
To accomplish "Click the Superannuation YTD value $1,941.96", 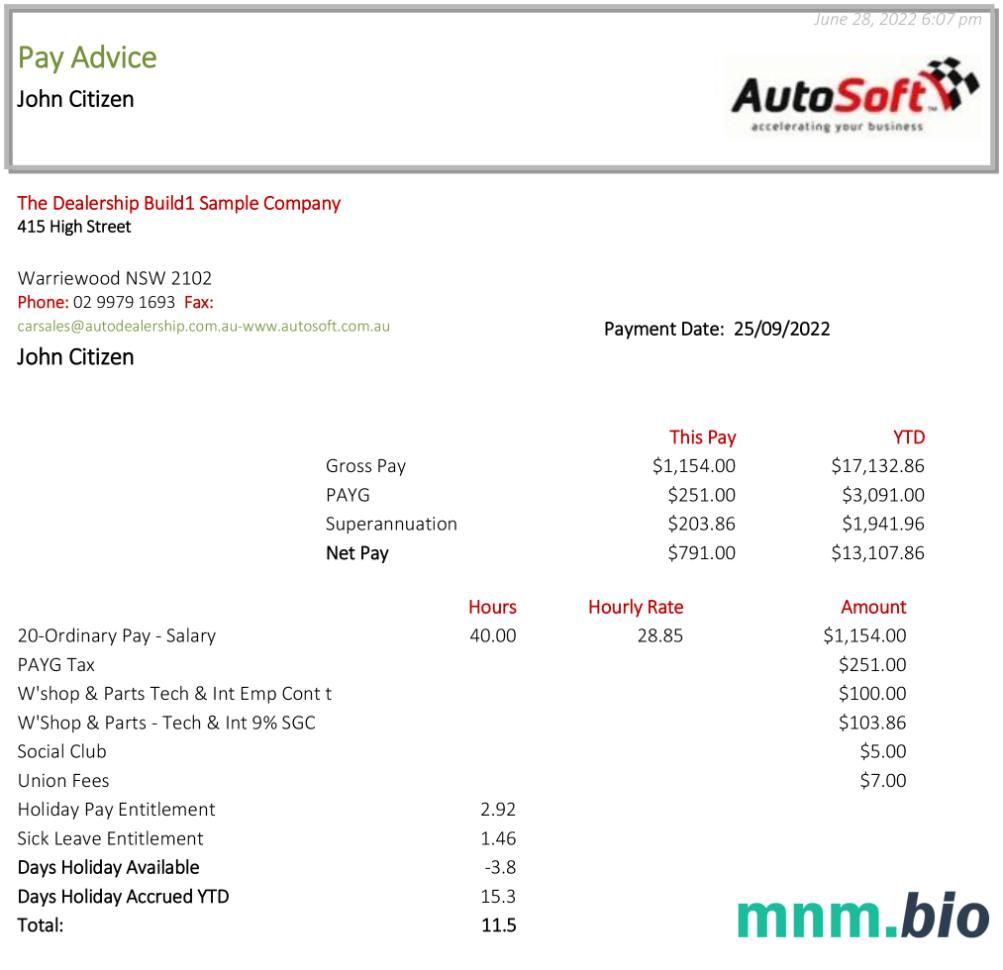I will (x=882, y=524).
